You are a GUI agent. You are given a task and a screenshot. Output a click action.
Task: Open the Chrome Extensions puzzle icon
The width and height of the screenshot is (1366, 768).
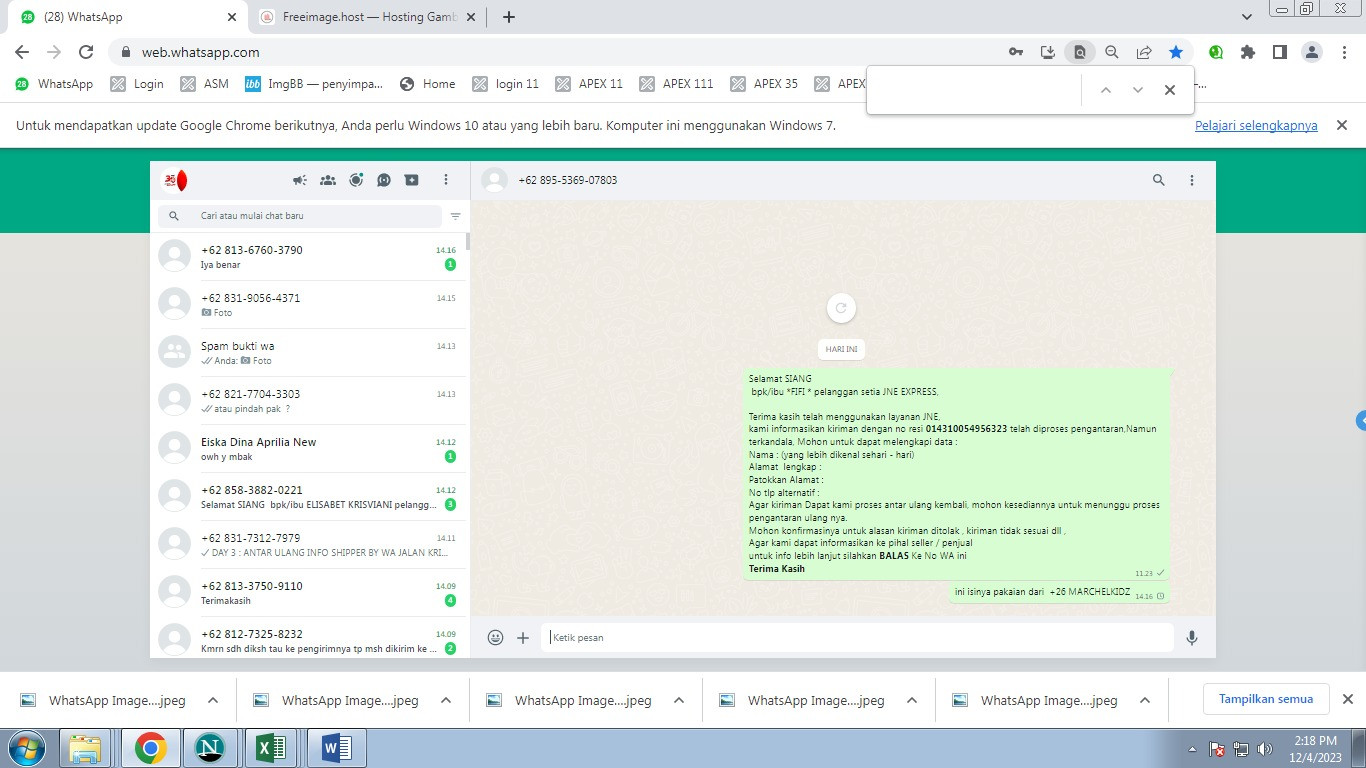(1248, 52)
